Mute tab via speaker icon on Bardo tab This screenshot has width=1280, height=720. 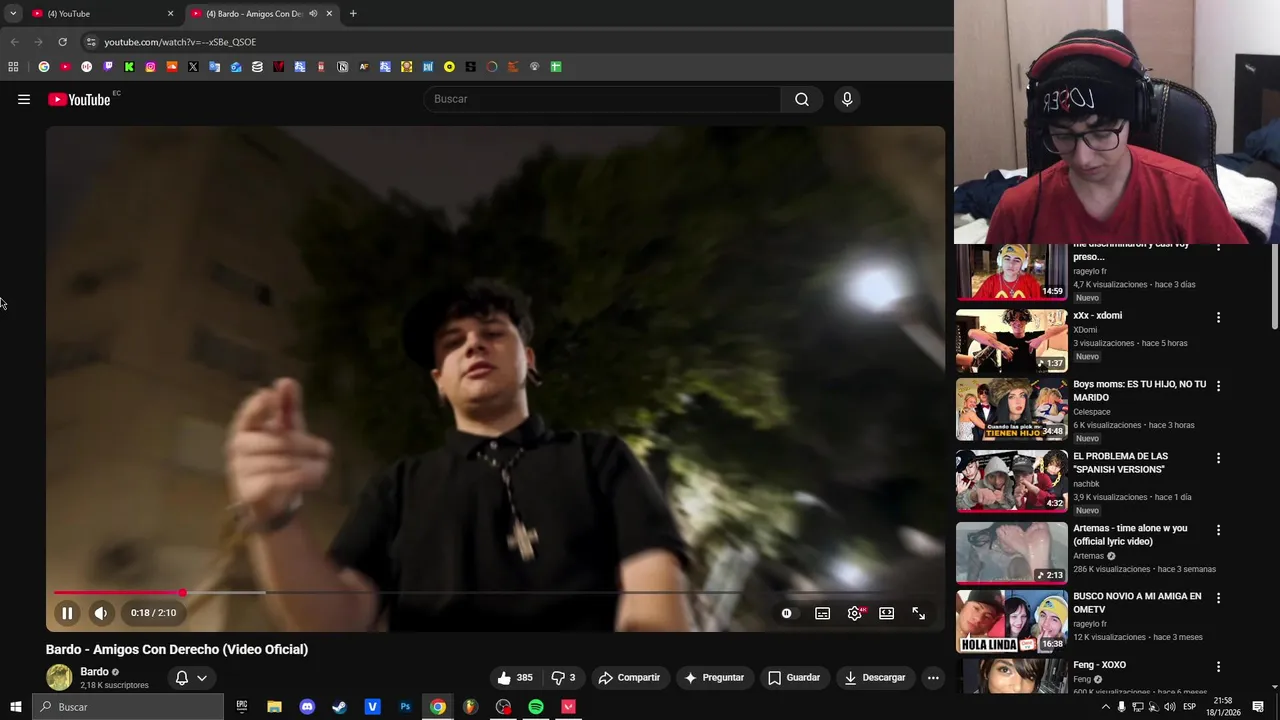point(313,14)
